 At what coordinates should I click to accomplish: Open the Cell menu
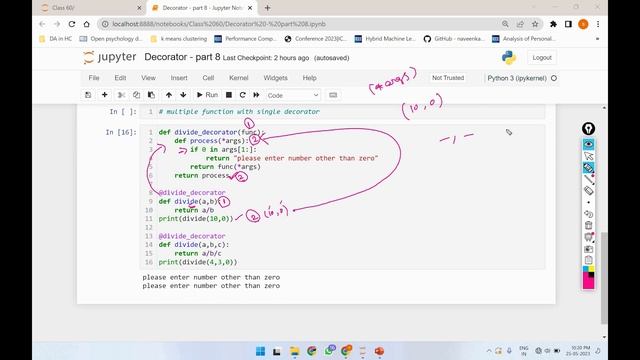tap(208, 78)
